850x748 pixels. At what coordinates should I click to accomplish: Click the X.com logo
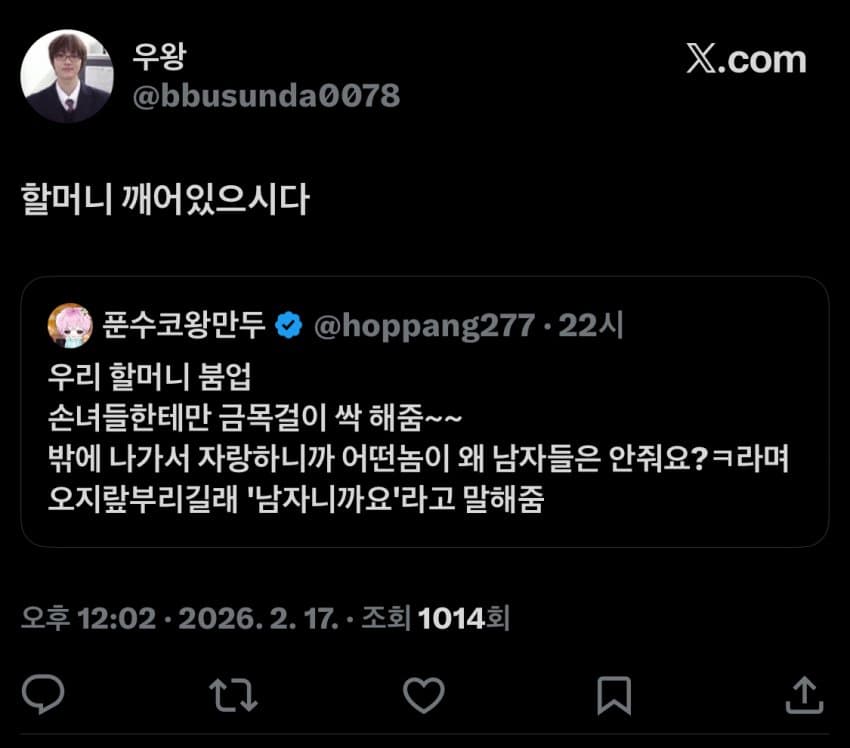pyautogui.click(x=746, y=59)
